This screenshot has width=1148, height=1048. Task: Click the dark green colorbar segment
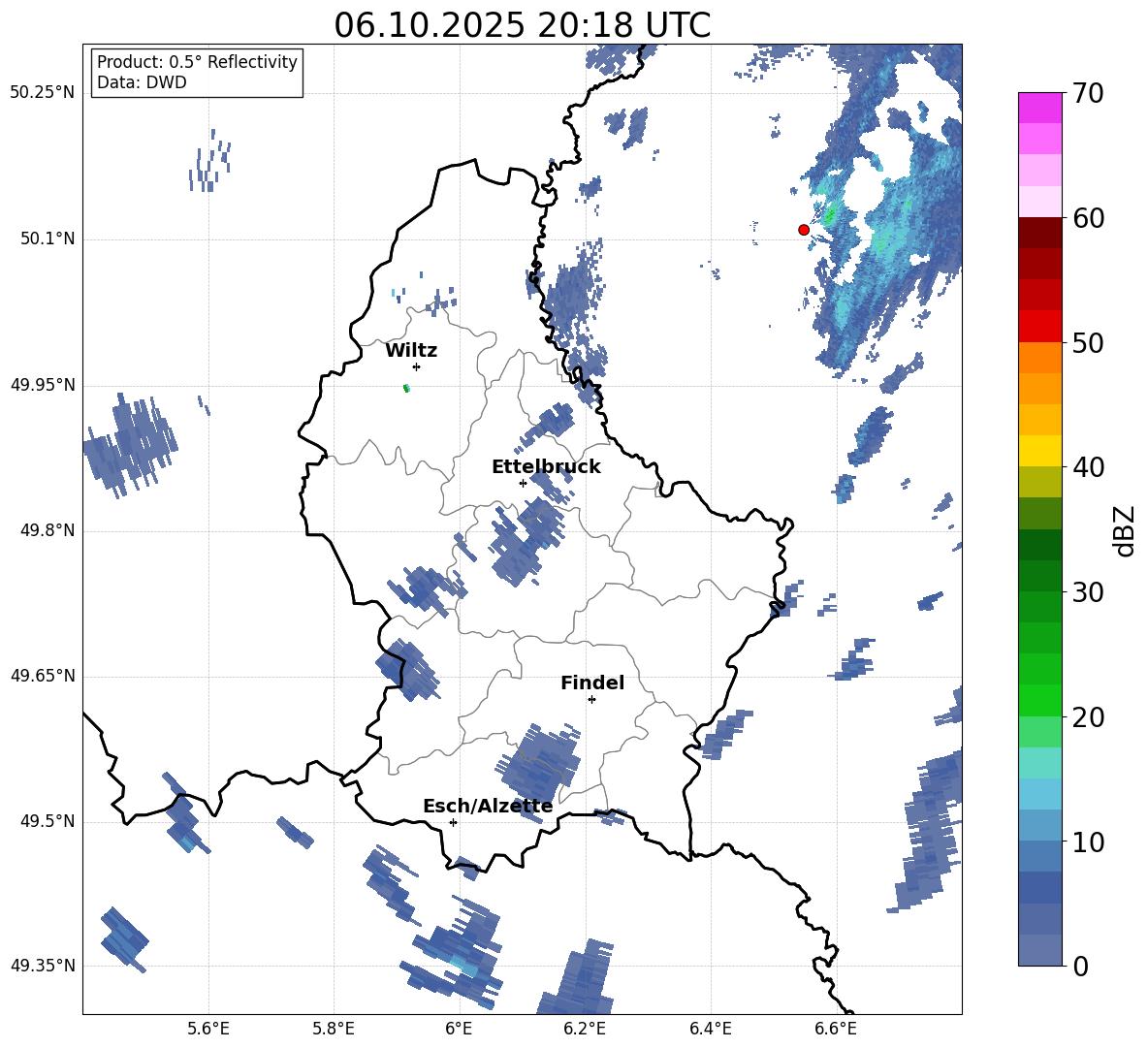pos(1039,545)
